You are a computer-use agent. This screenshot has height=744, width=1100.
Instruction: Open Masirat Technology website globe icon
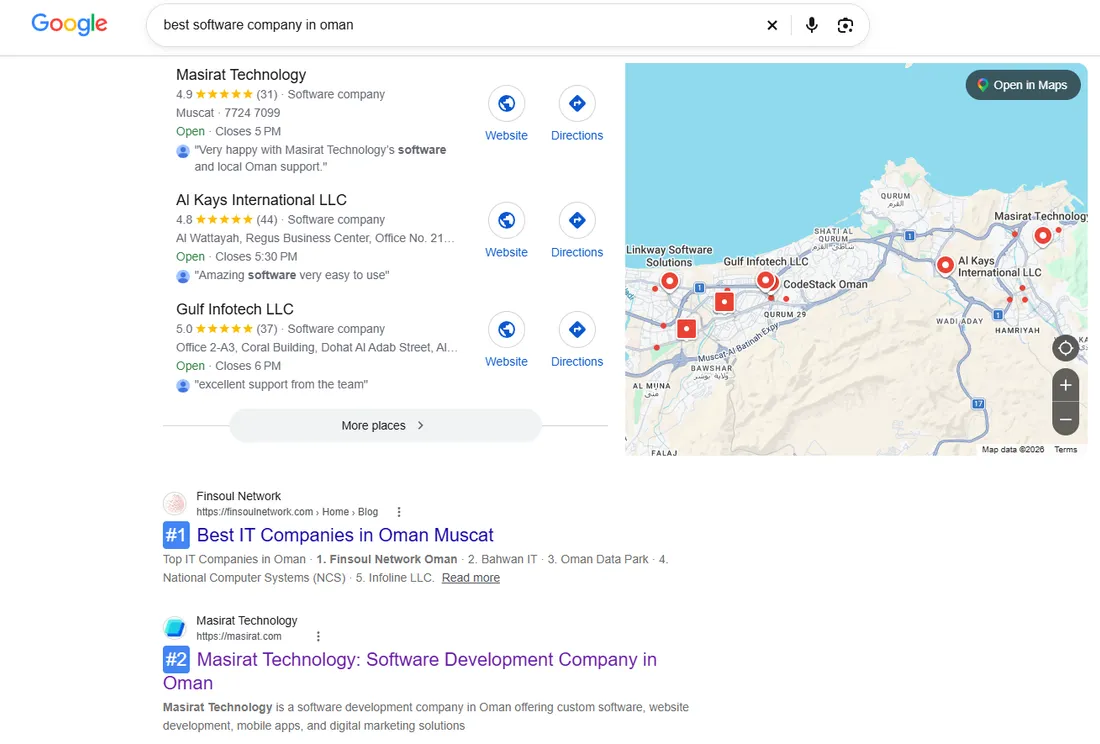[507, 104]
